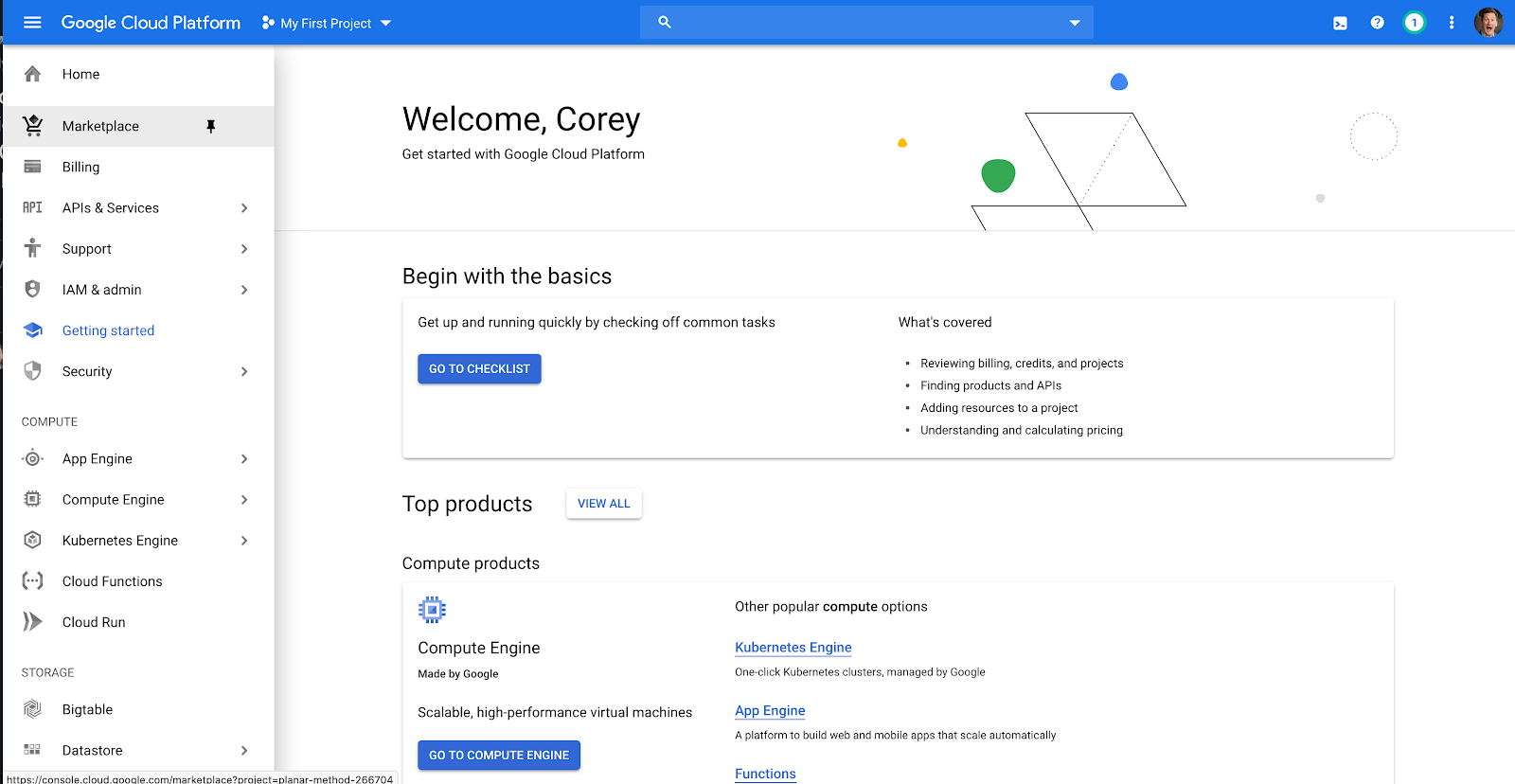
Task: Click 'Understanding and calculating pricing' text
Action: click(1022, 430)
